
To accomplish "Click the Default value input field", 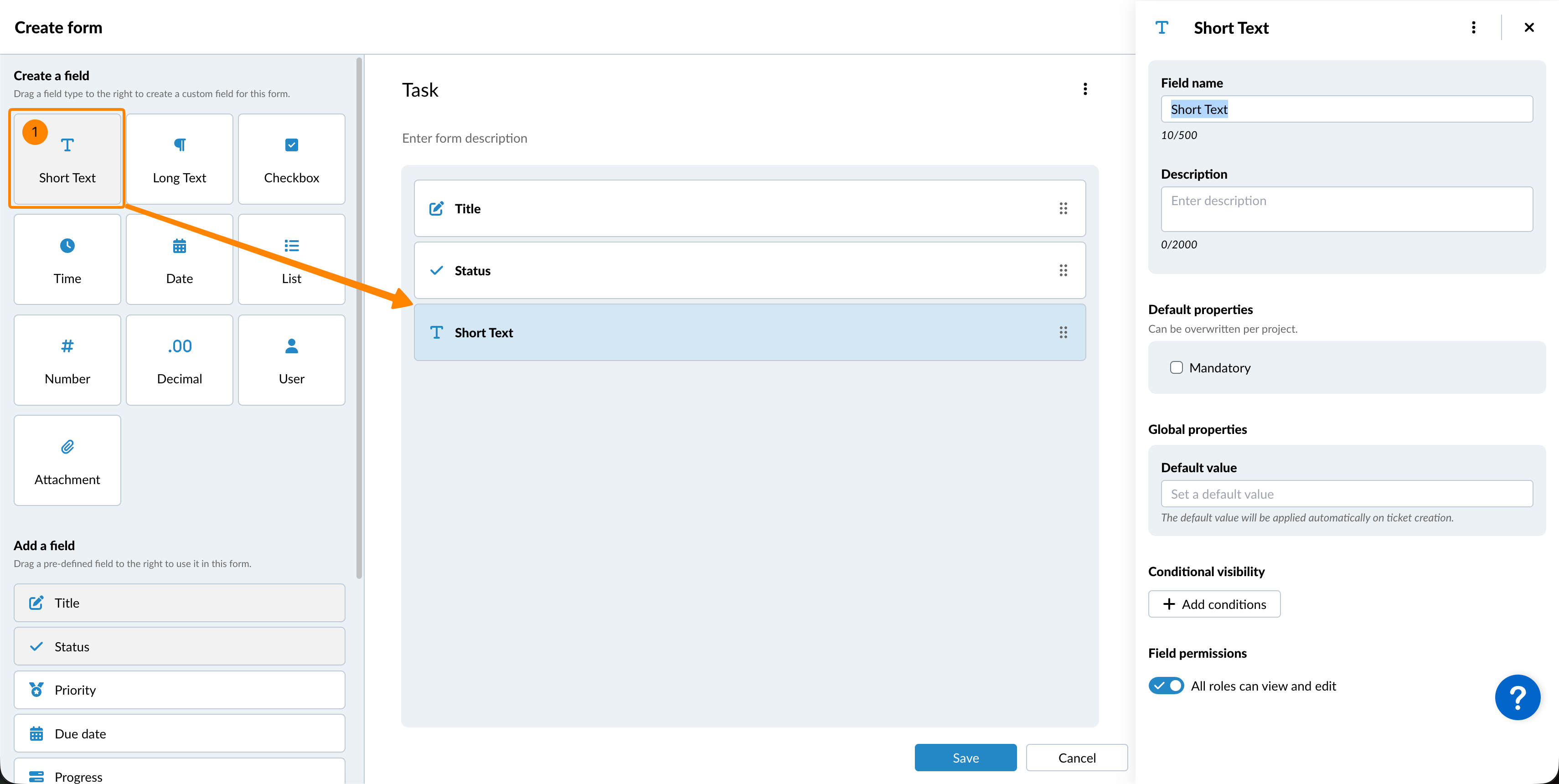I will click(1347, 494).
